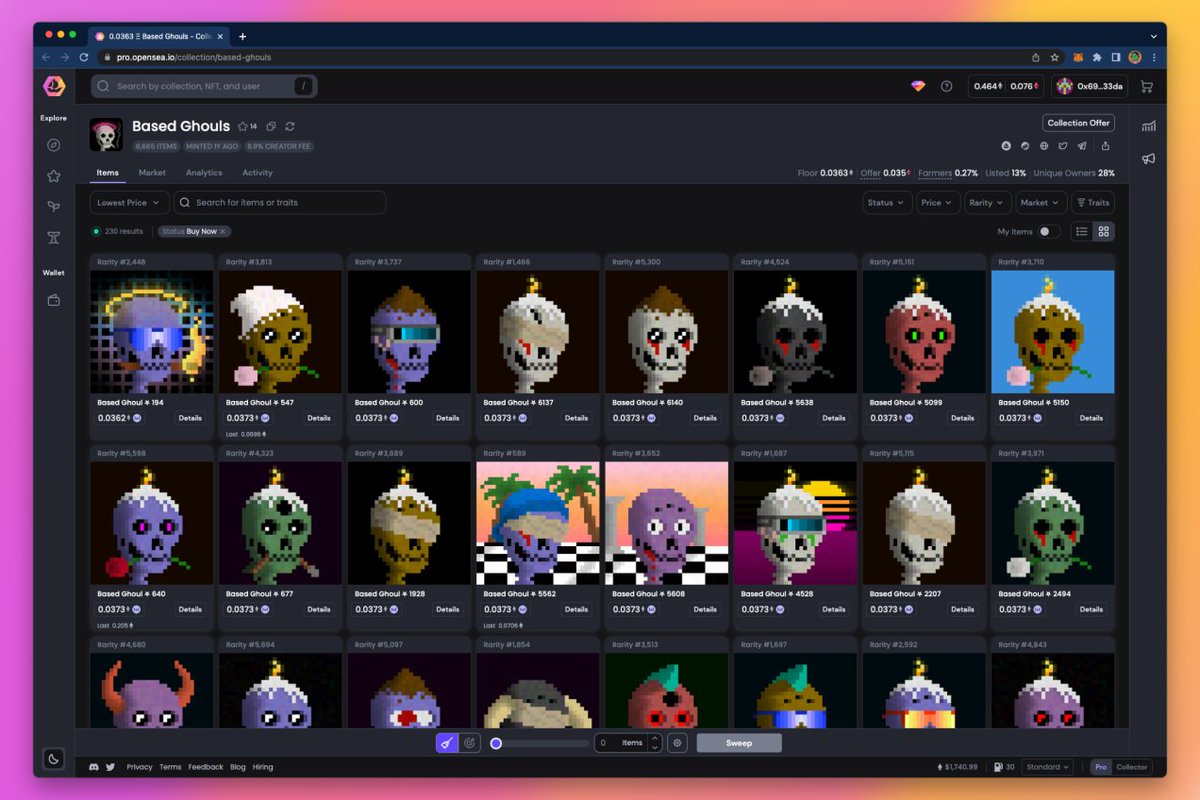
Task: Open the shopping cart in the top bar
Action: point(1147,86)
